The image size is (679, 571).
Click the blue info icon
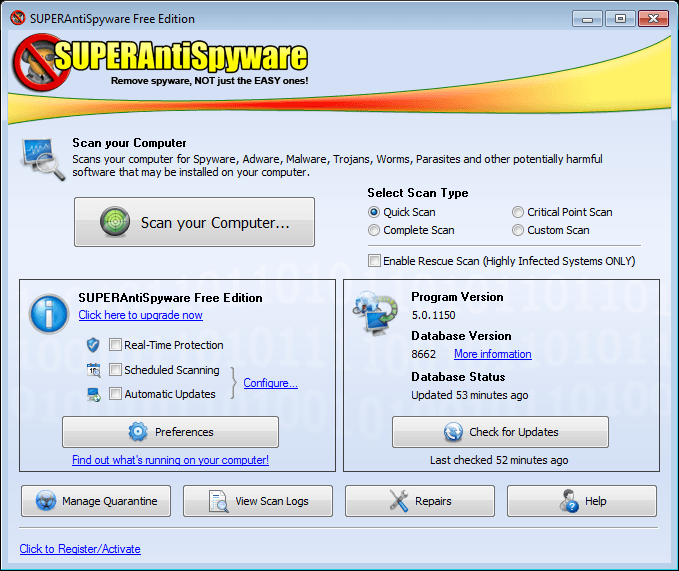point(49,313)
